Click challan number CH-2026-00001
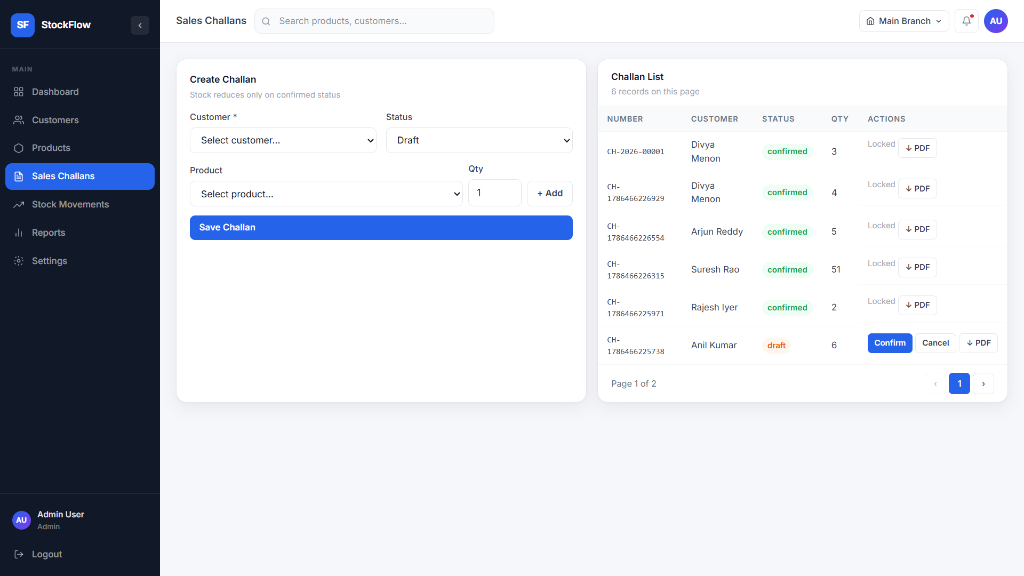The image size is (1024, 576). point(635,152)
